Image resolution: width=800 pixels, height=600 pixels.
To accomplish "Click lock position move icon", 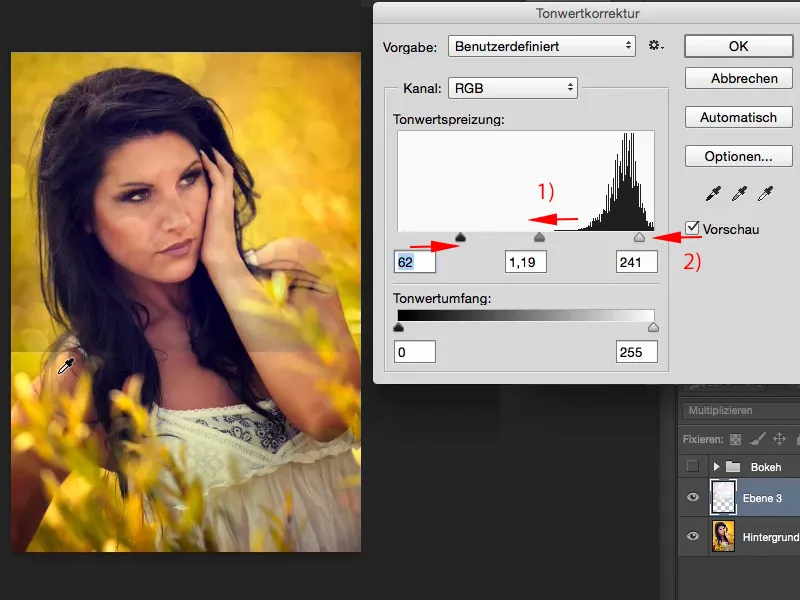I will pos(779,439).
